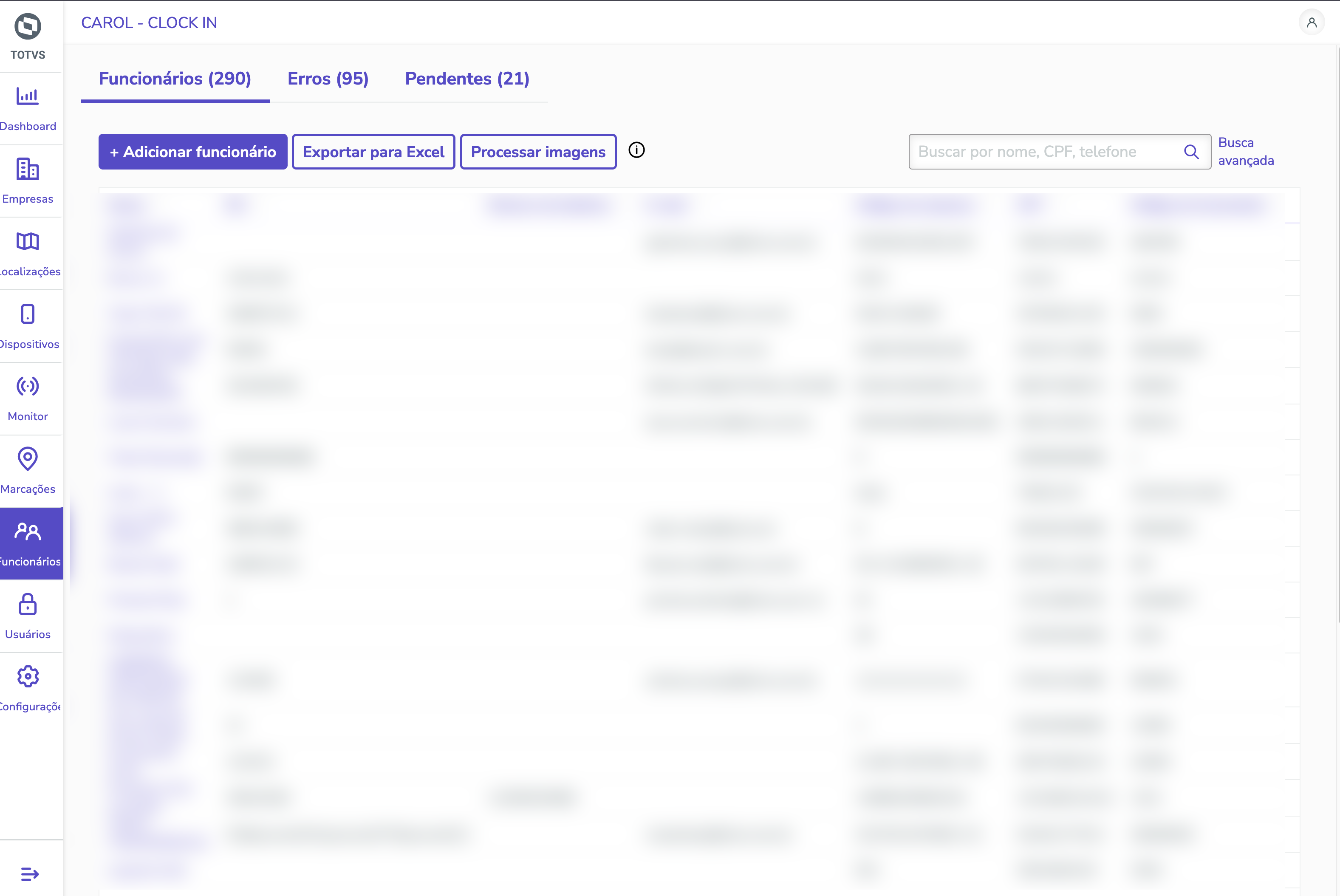Switch to the Pendentes (21) tab
Viewport: 1340px width, 896px height.
point(467,79)
